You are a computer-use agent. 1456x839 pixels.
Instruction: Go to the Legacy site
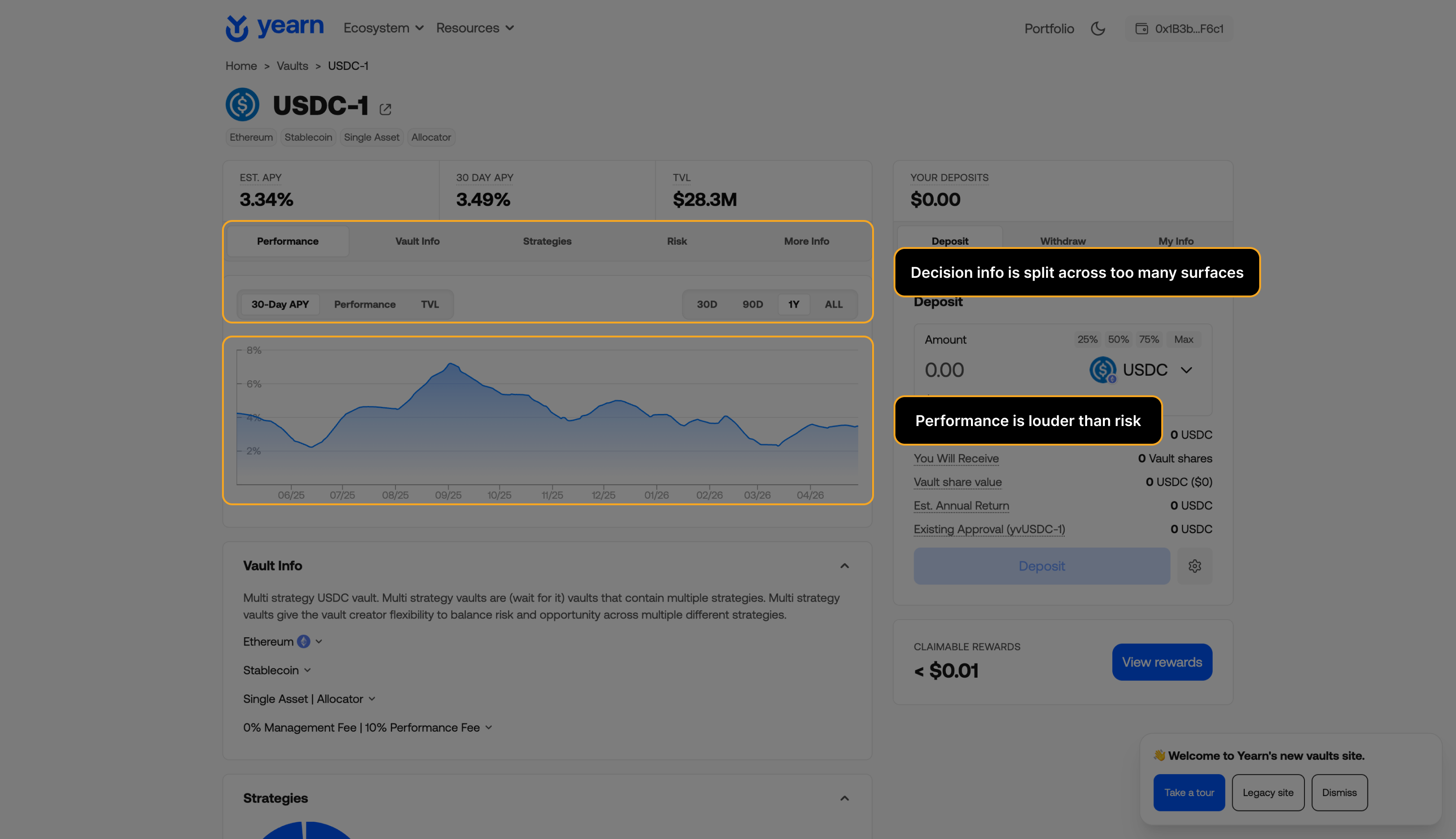pyautogui.click(x=1268, y=792)
